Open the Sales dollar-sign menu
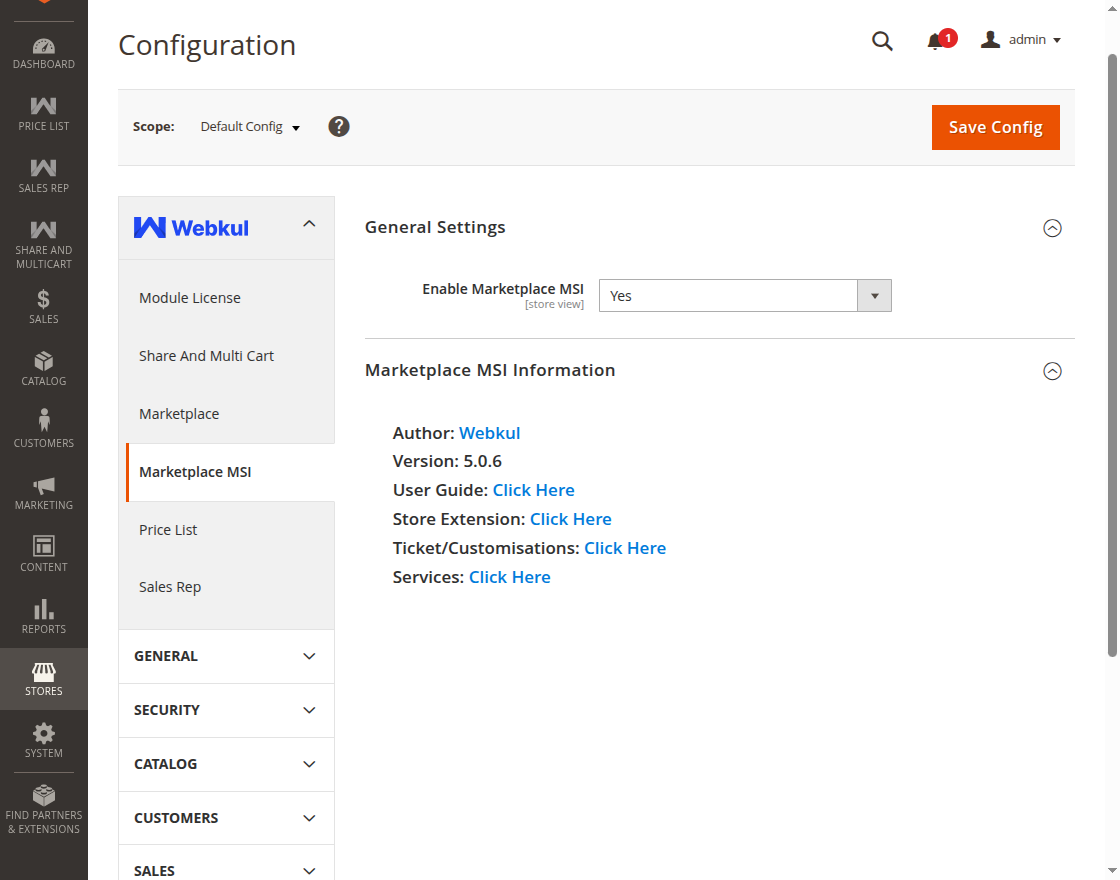The width and height of the screenshot is (1120, 880). click(x=44, y=306)
